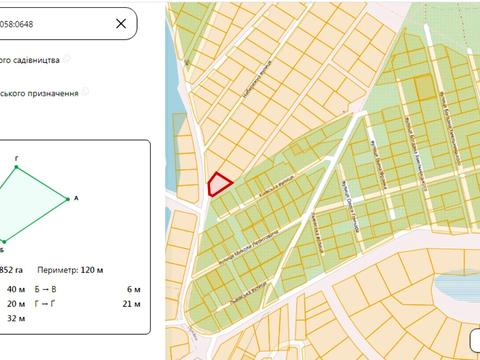Click the cadastral number search field

click(68, 24)
